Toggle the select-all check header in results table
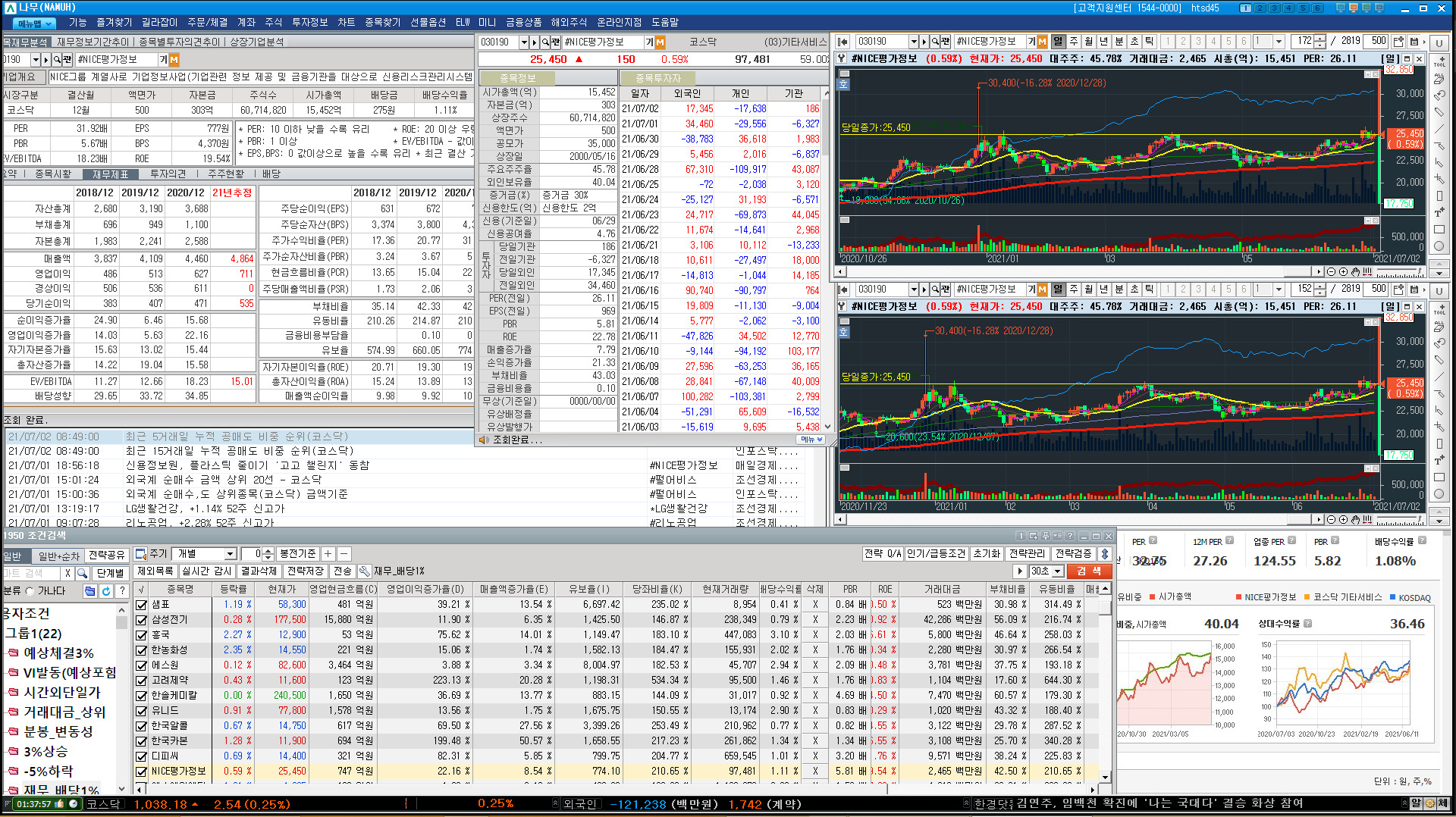 pos(141,589)
